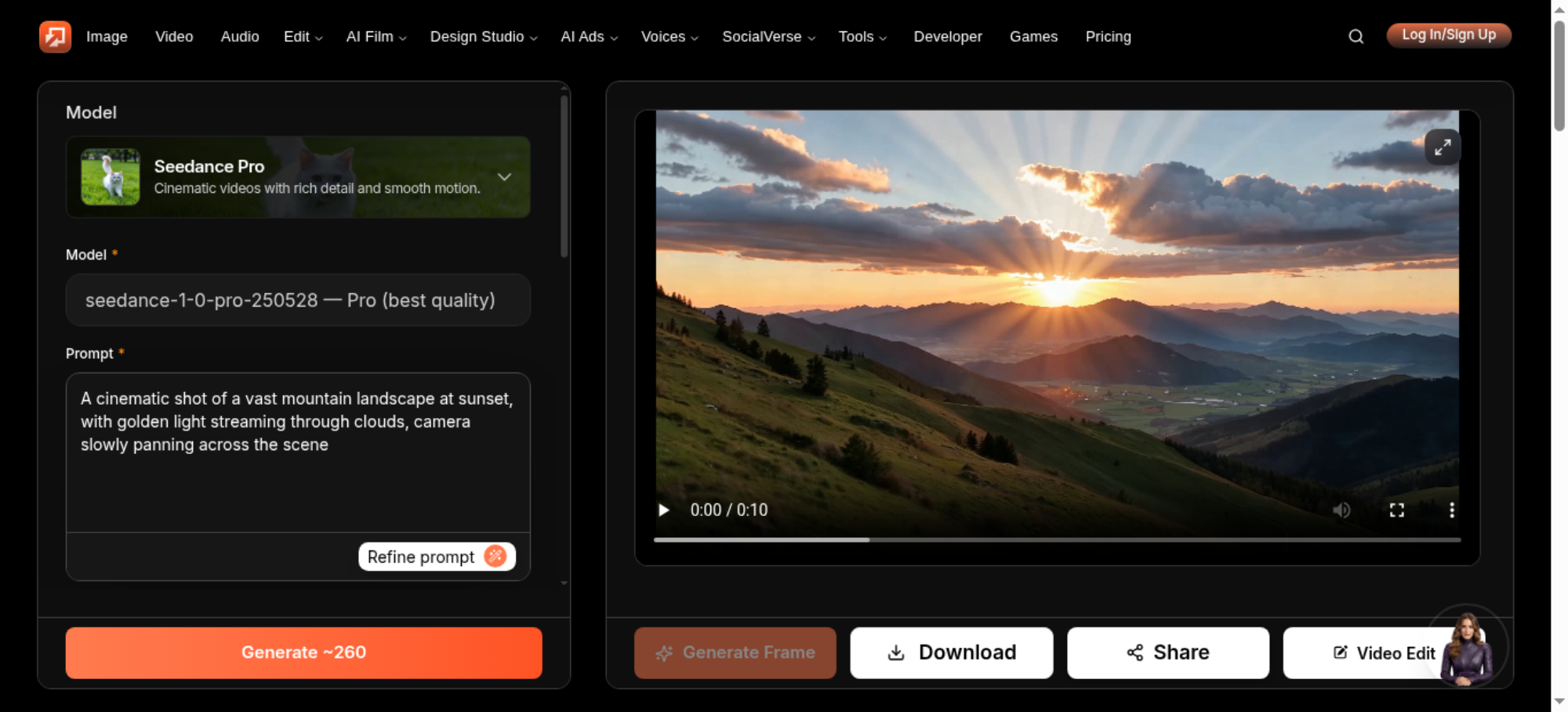1568x712 pixels.
Task: Open the Developer page
Action: (x=947, y=37)
